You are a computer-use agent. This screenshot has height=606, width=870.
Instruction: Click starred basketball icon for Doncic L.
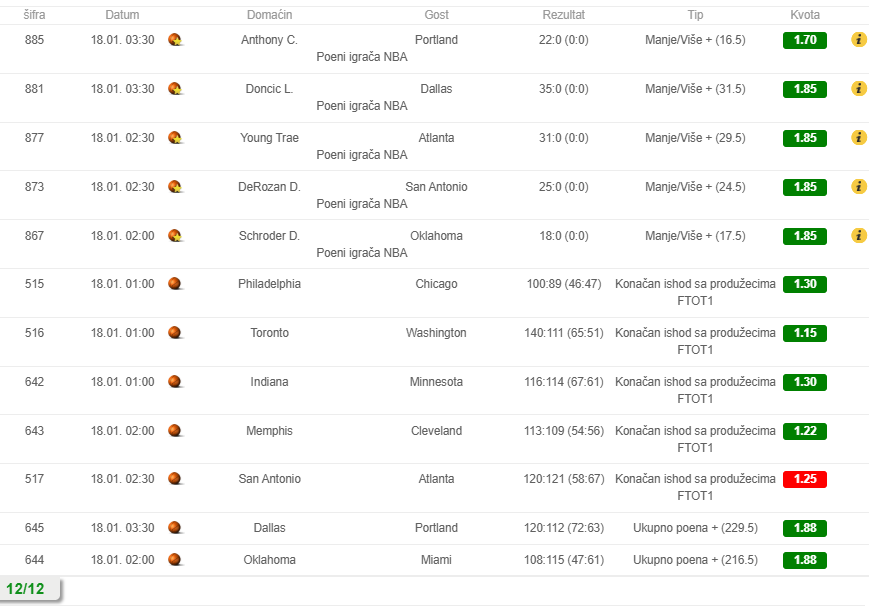[175, 89]
